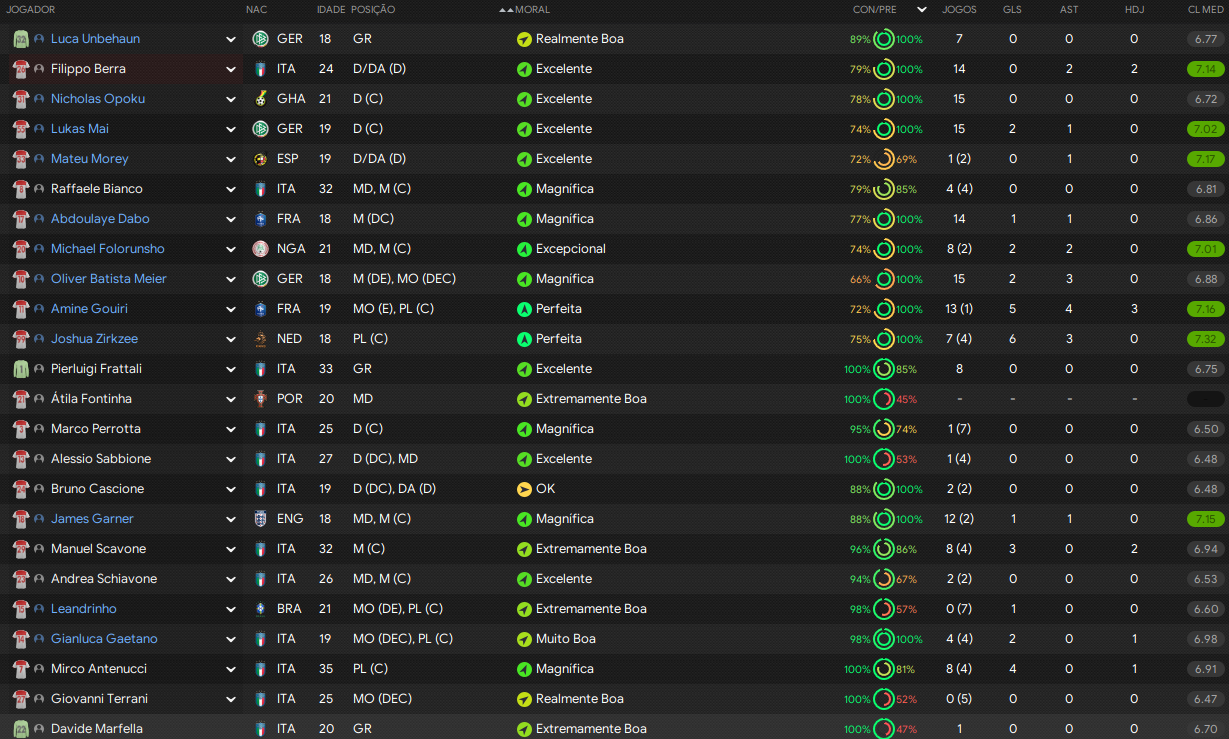Open the dropdown arrow beside Leandrinho
Viewport: 1229px width, 739px height.
pos(231,609)
